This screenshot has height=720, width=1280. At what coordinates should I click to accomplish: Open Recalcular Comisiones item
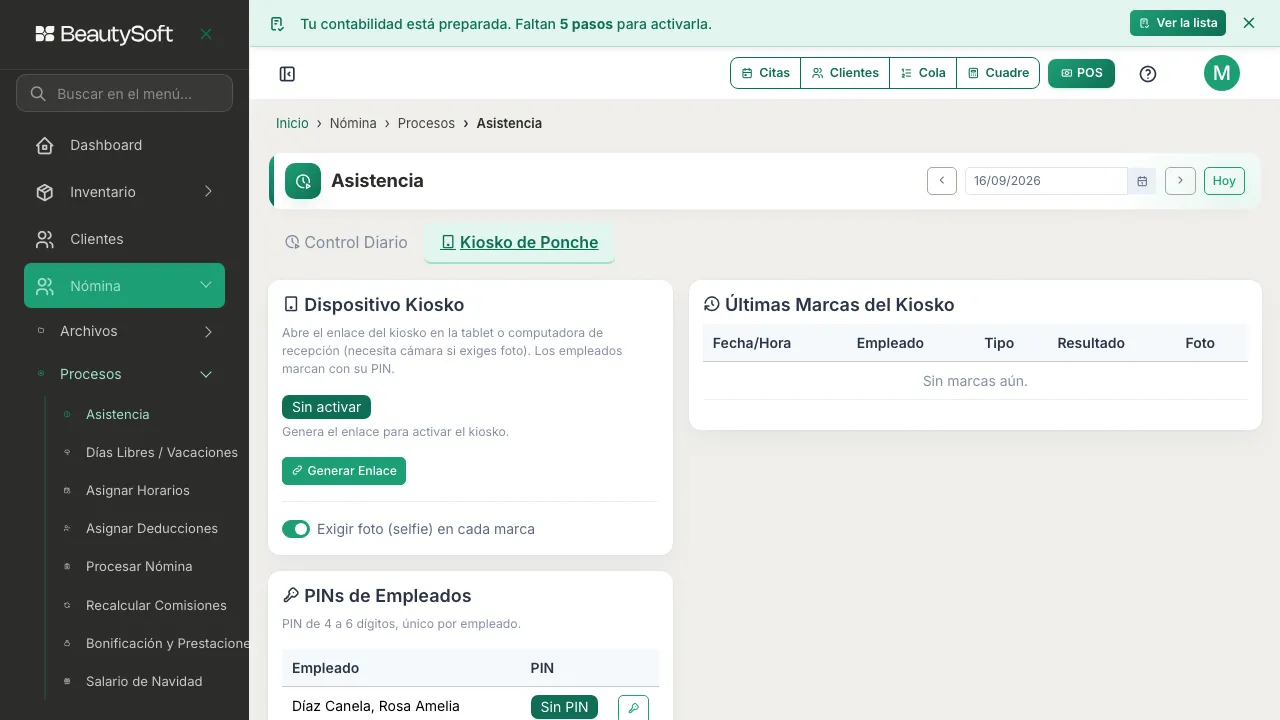pyautogui.click(x=156, y=606)
